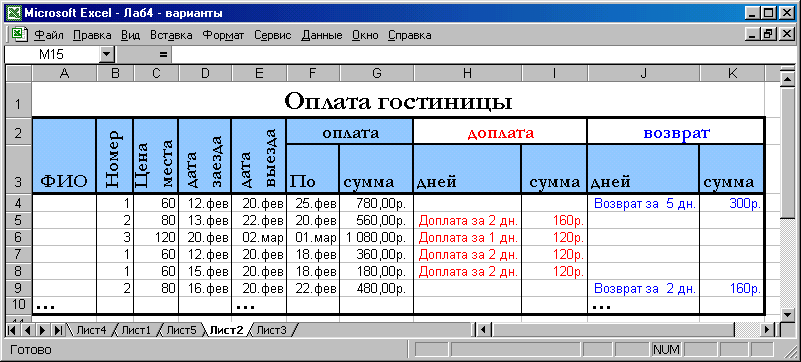Select column D header
The image size is (801, 362).
(205, 74)
